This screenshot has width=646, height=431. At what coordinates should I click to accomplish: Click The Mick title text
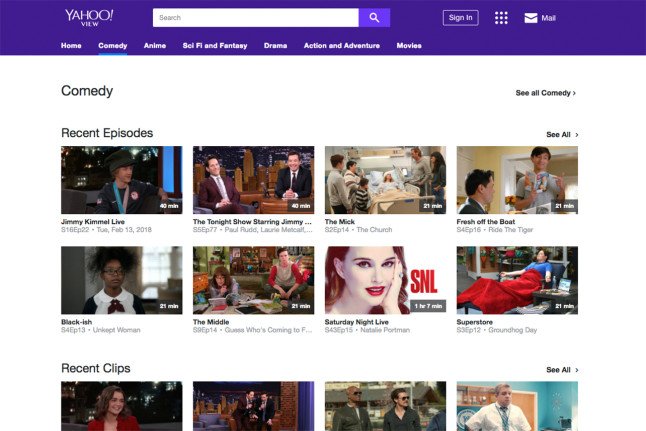pyautogui.click(x=339, y=222)
